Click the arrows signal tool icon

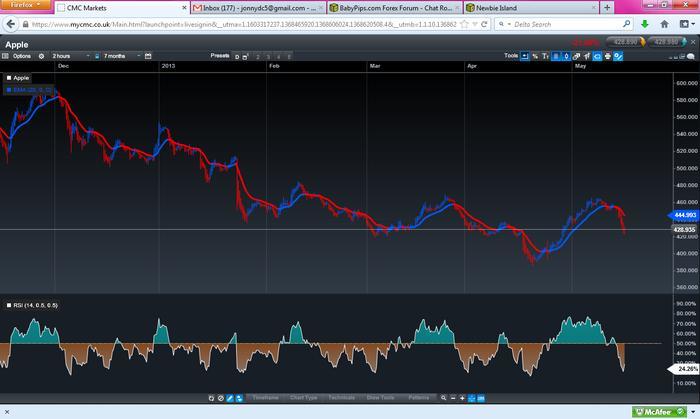[x=587, y=56]
